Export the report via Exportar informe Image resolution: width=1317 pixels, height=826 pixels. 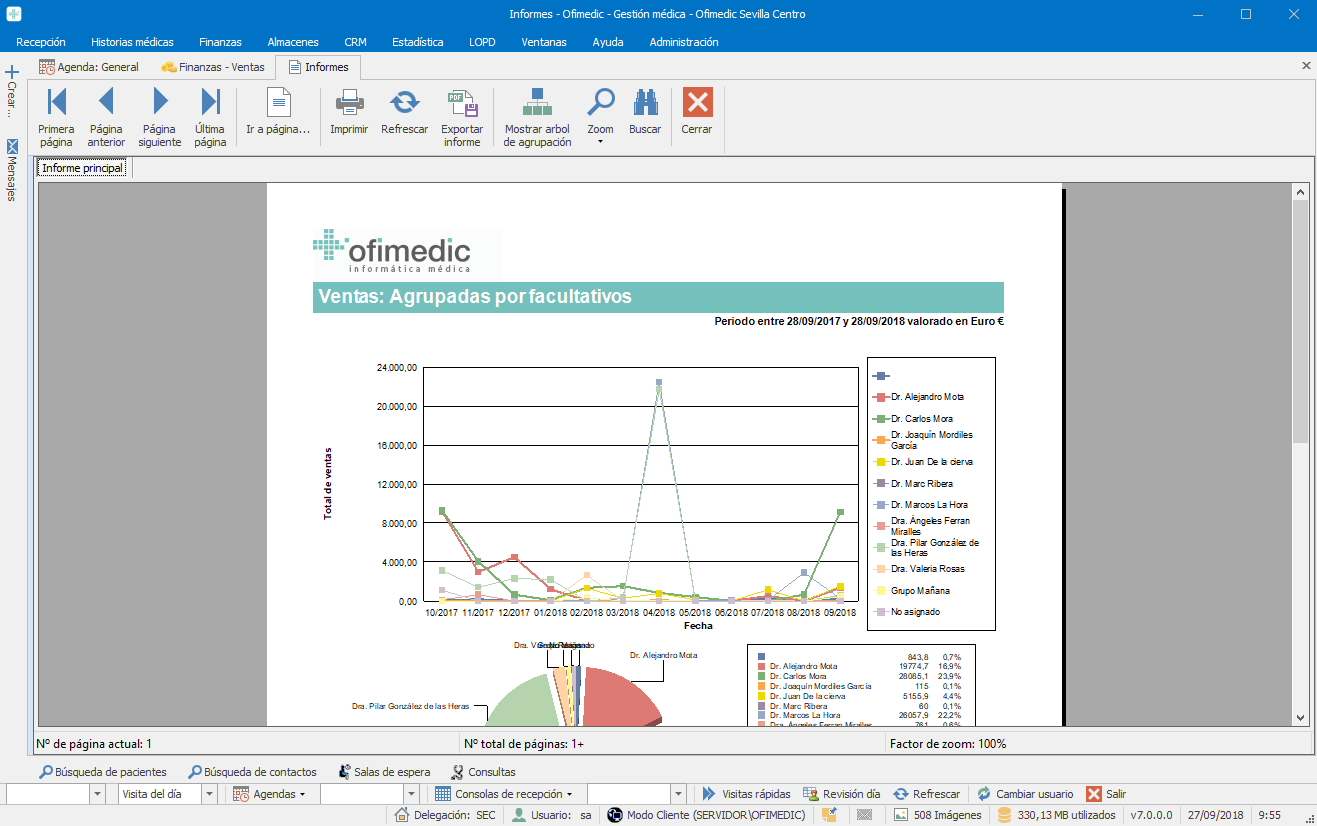point(461,117)
